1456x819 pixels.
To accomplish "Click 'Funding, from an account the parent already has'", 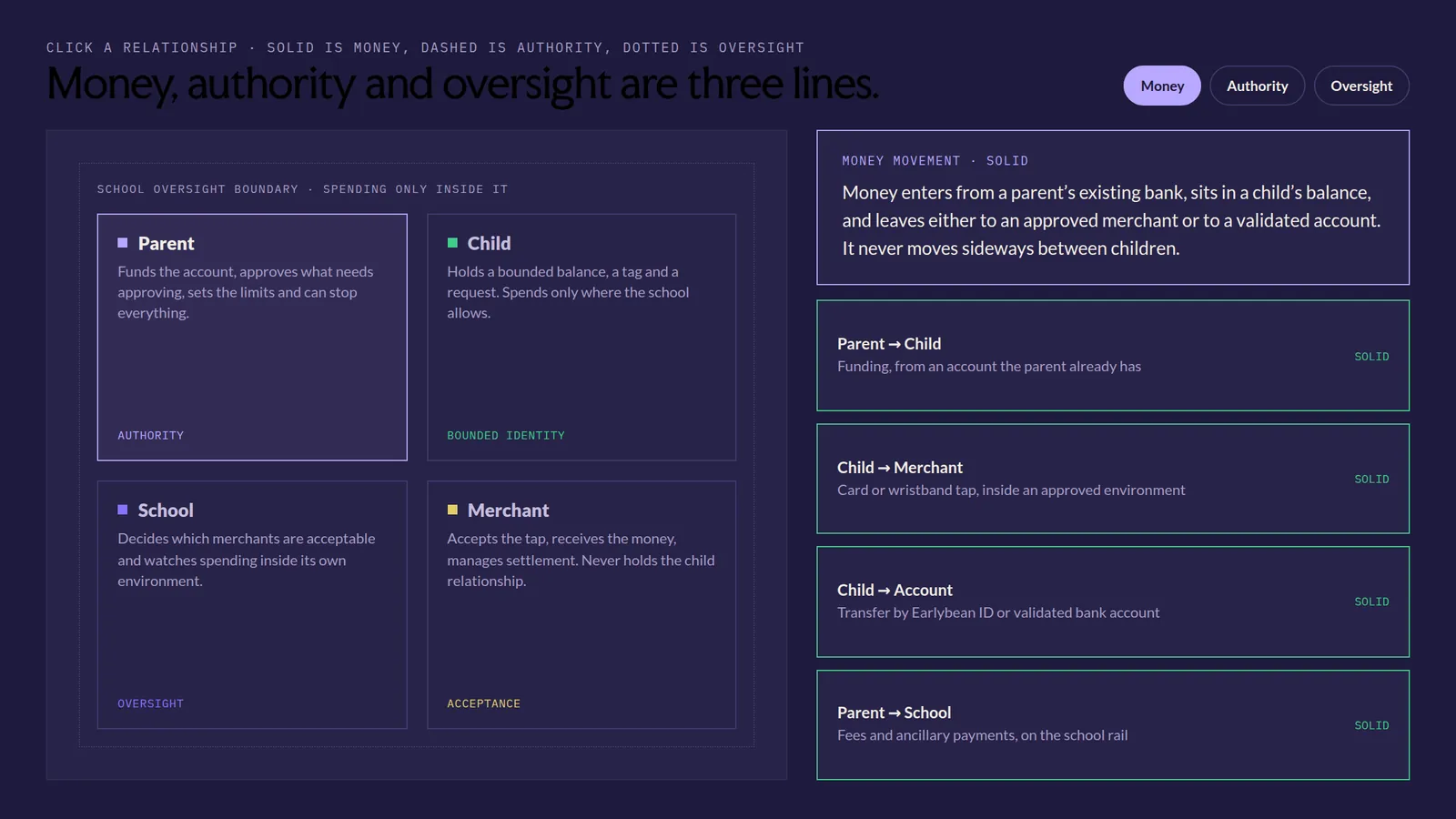I will pos(989,366).
